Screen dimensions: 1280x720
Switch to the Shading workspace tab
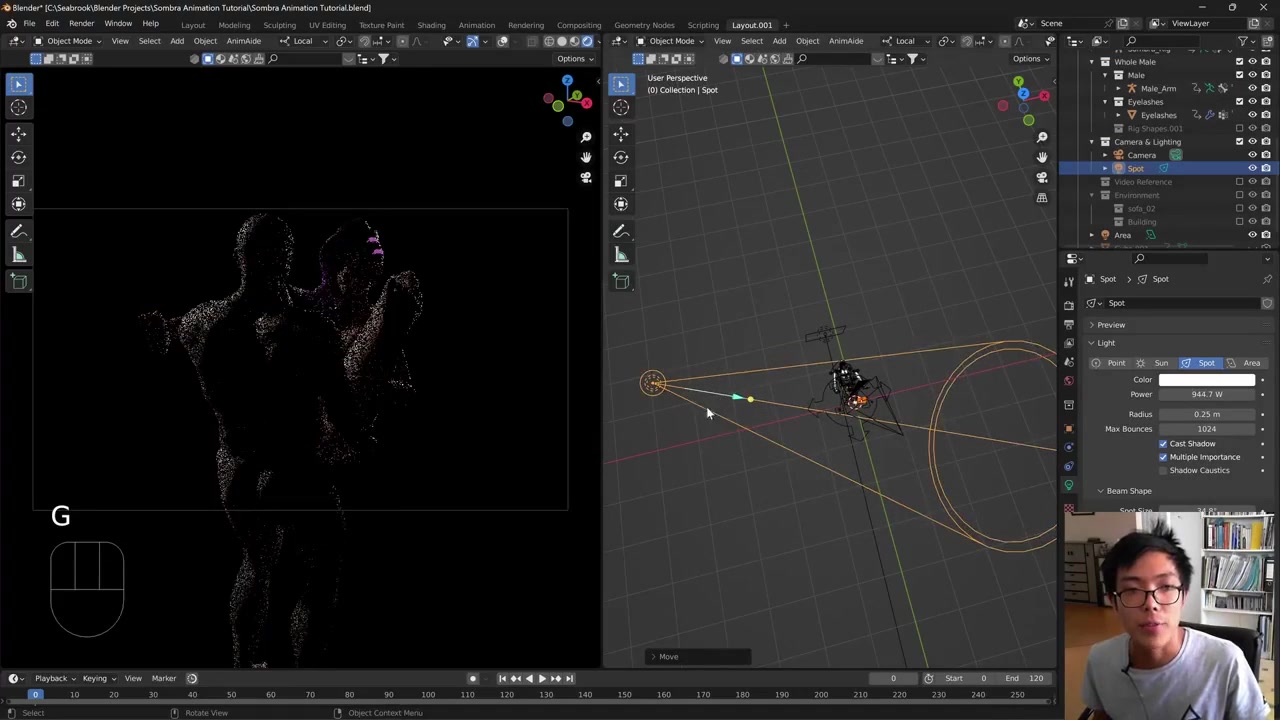(x=431, y=25)
